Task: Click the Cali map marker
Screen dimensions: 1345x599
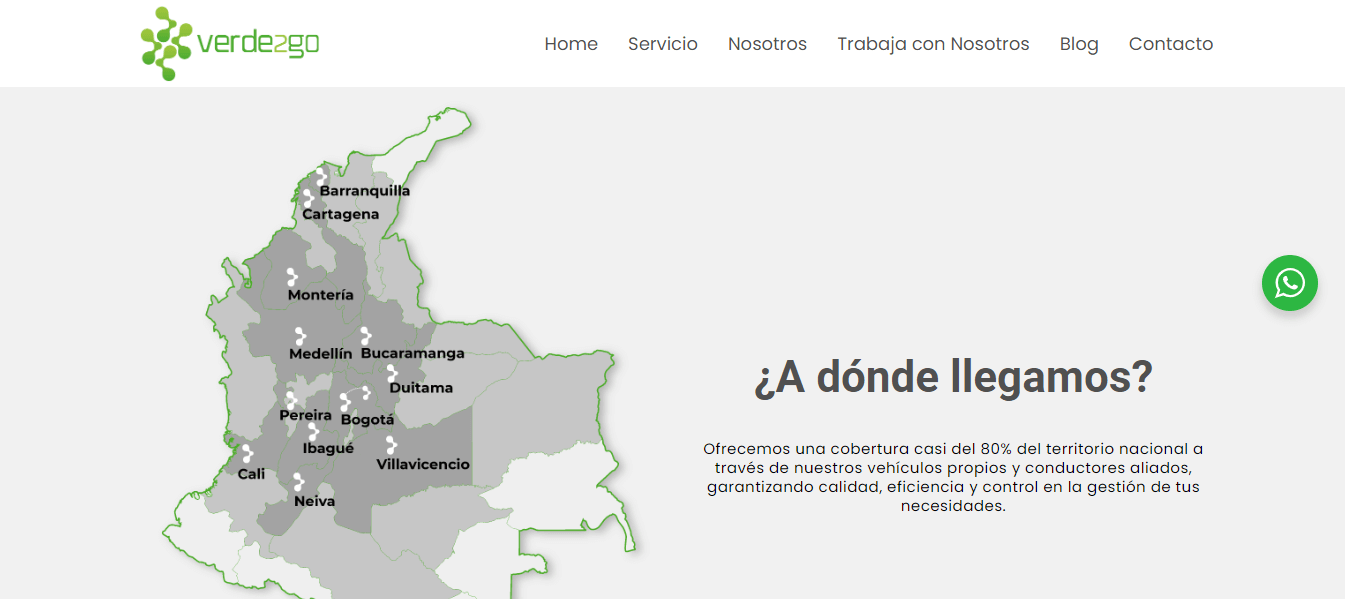Action: 247,454
